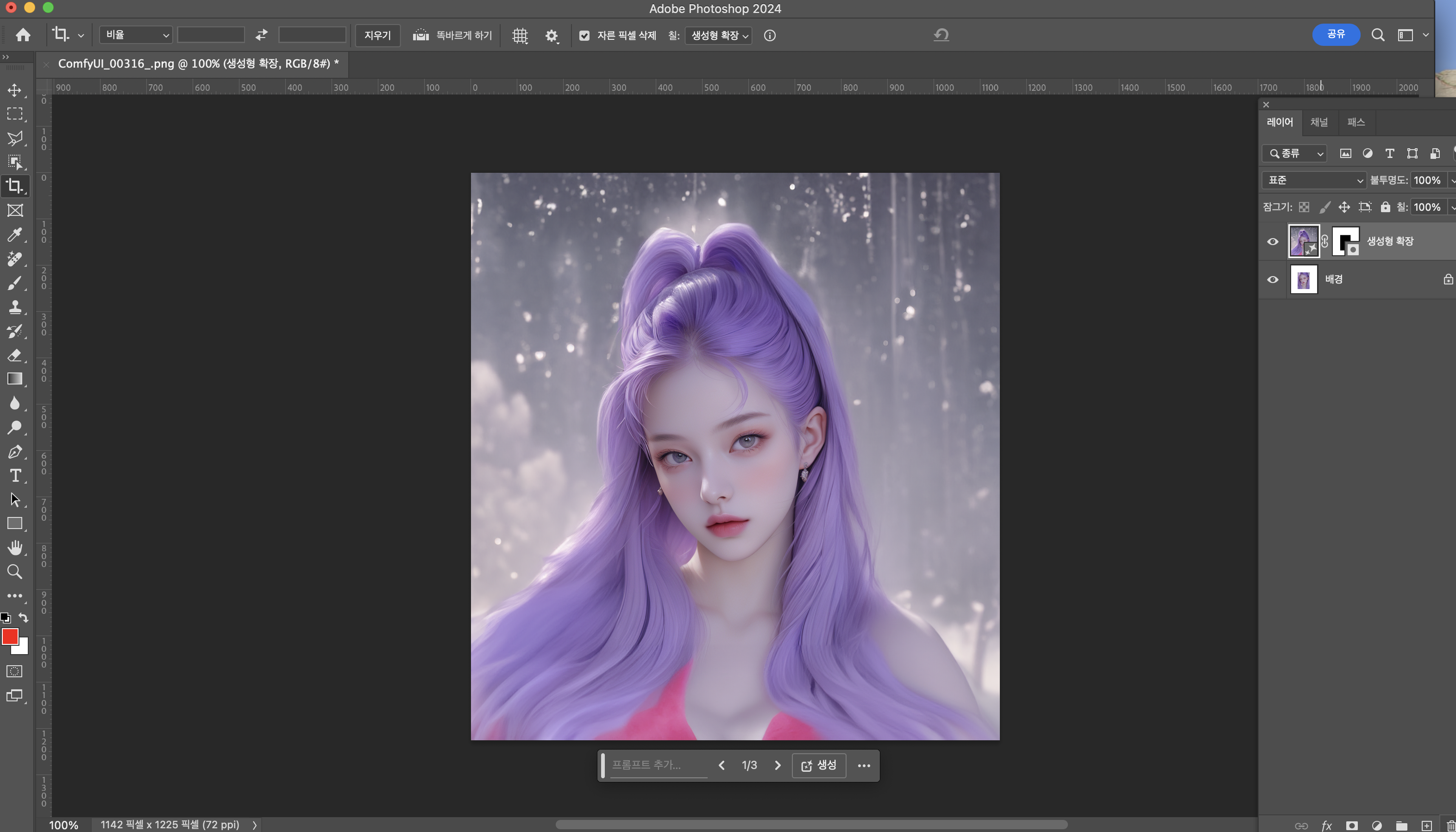Switch to the 채널 tab

1318,122
